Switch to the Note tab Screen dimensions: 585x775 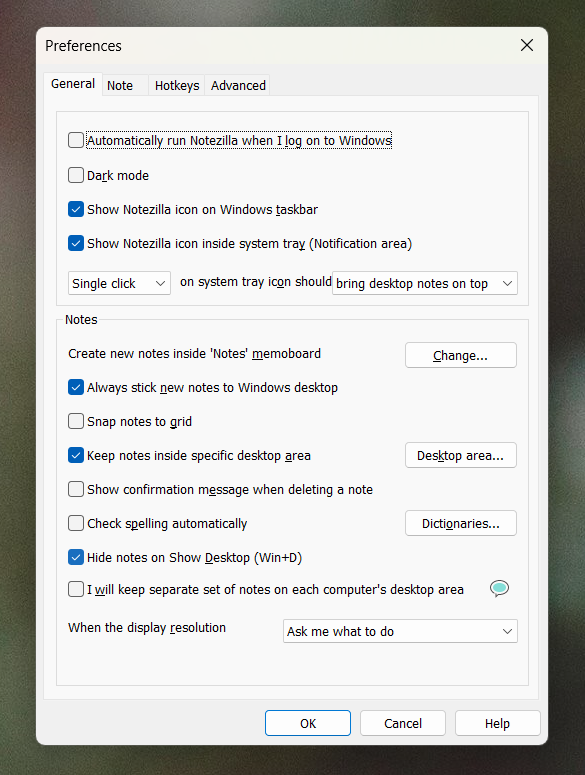pyautogui.click(x=120, y=86)
